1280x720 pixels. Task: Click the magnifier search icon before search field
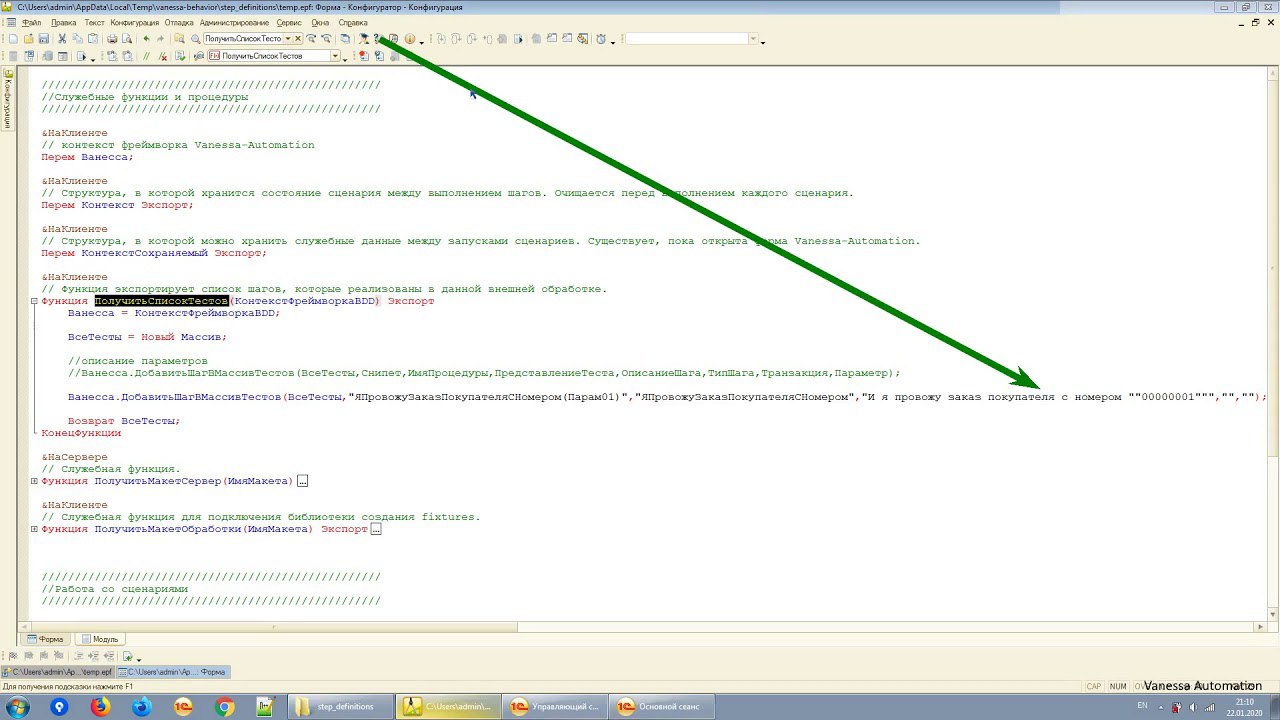pos(195,39)
